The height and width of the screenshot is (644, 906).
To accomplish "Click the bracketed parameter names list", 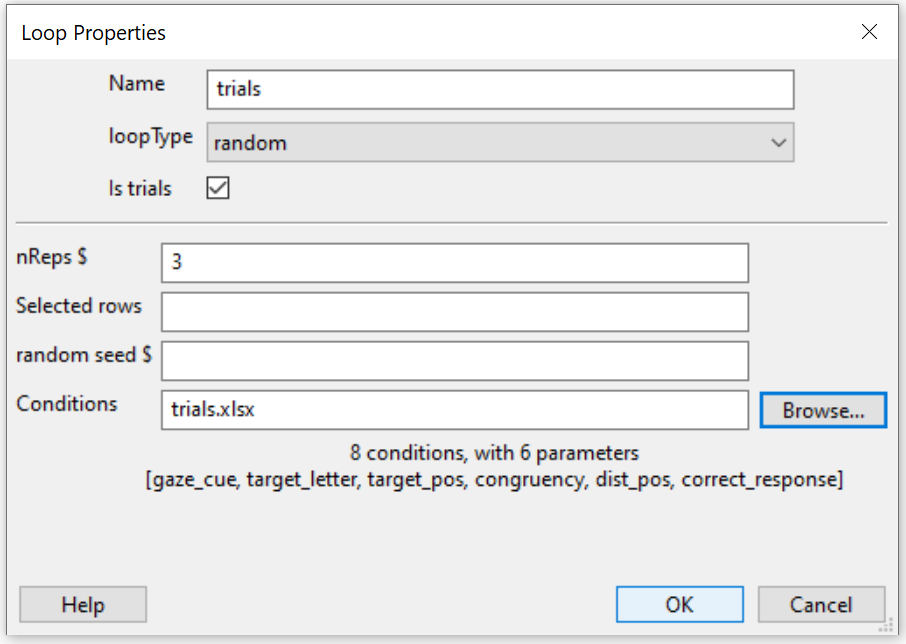I will pyautogui.click(x=494, y=480).
